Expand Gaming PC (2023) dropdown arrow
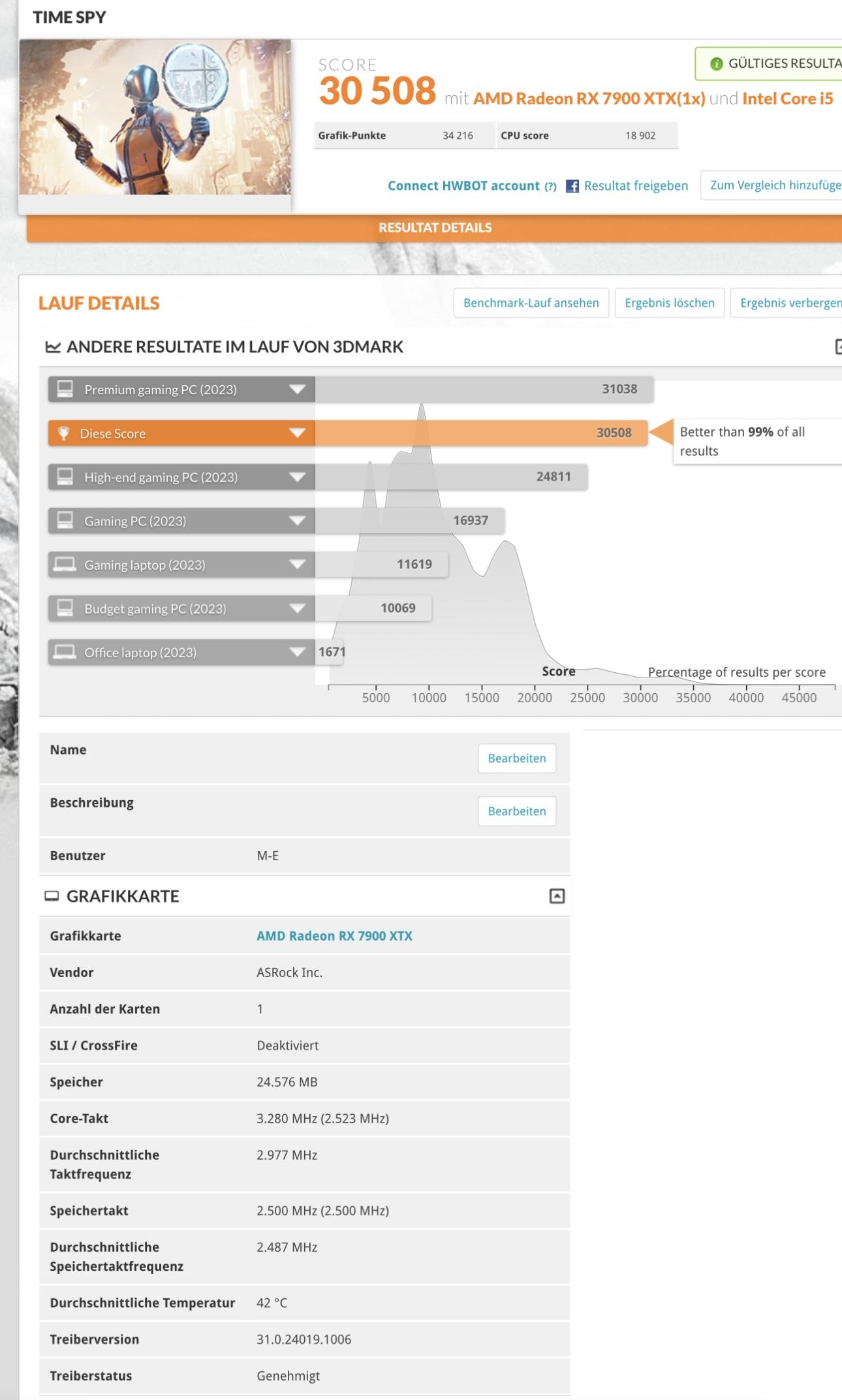This screenshot has height=1400, width=842. tap(298, 521)
